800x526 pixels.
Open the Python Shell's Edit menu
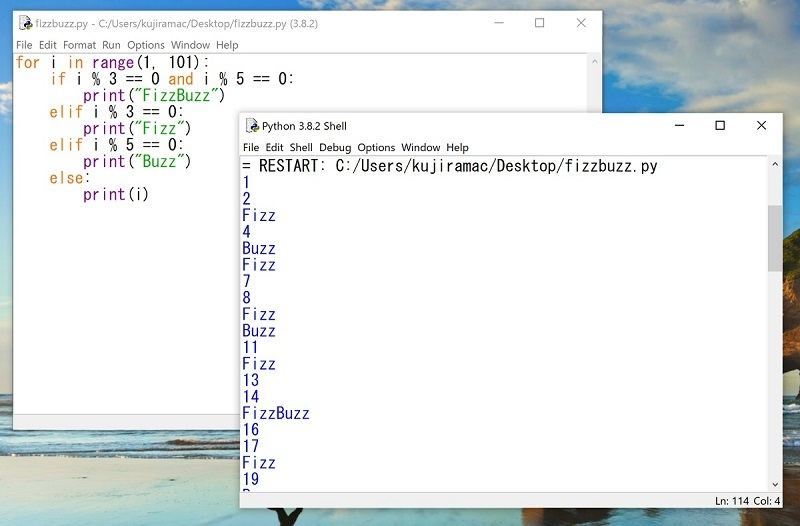pyautogui.click(x=274, y=148)
